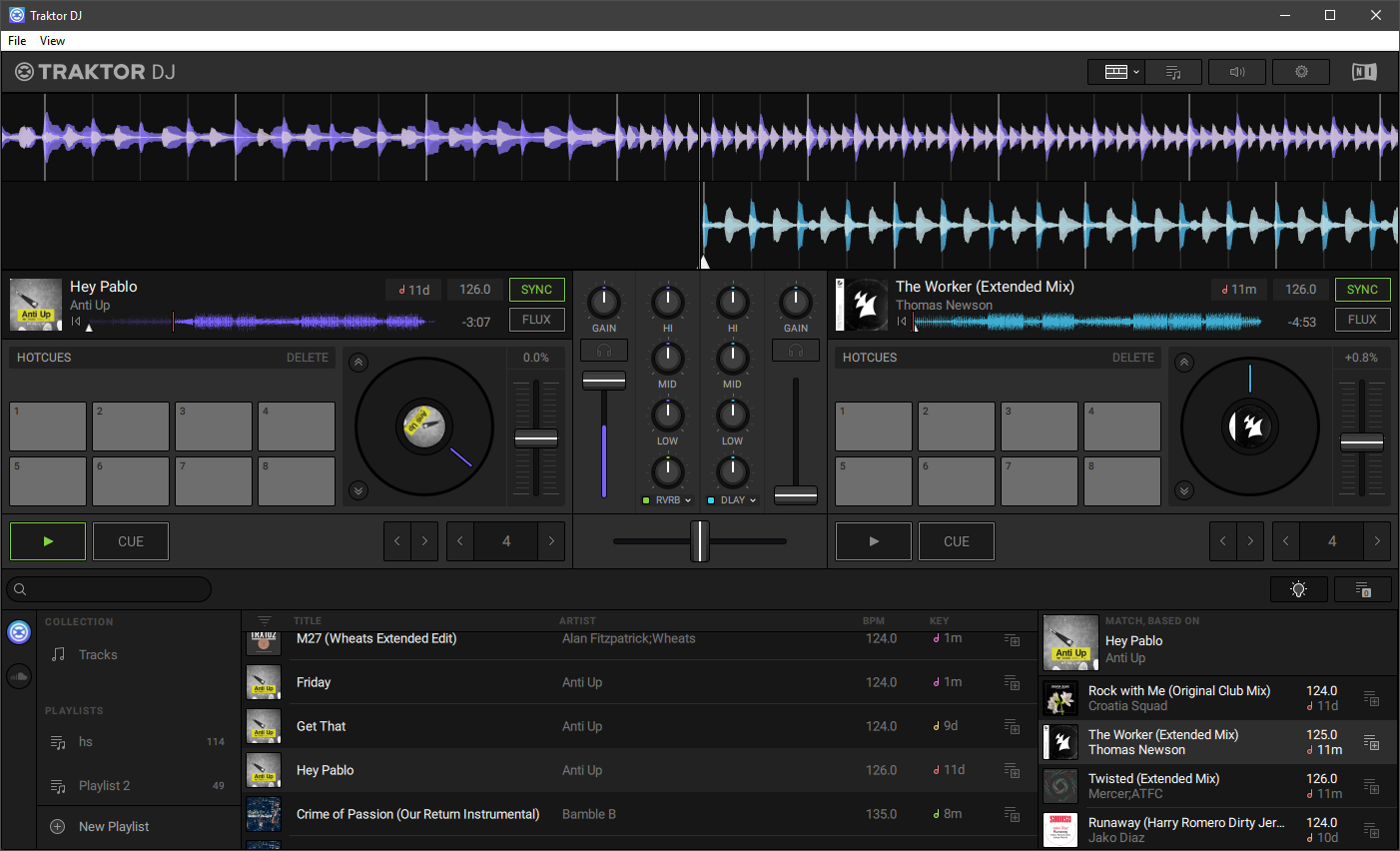Decrease loop size on the right deck
Image resolution: width=1400 pixels, height=851 pixels.
pyautogui.click(x=1286, y=541)
